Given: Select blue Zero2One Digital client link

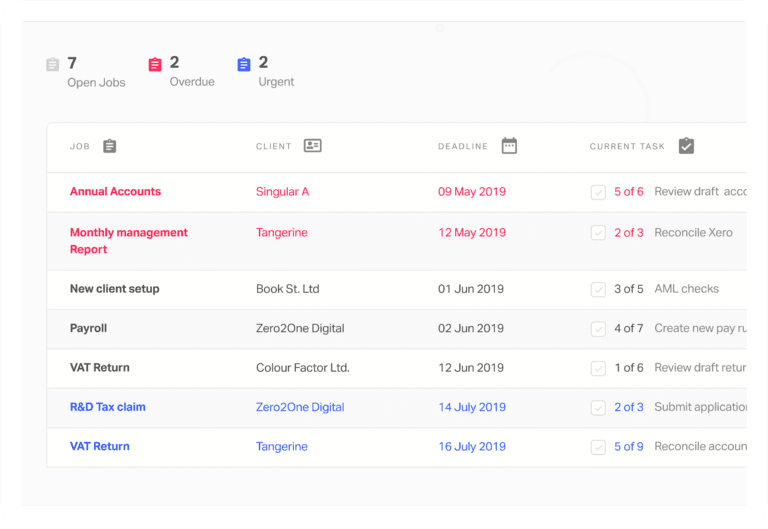Looking at the screenshot, I should (300, 407).
